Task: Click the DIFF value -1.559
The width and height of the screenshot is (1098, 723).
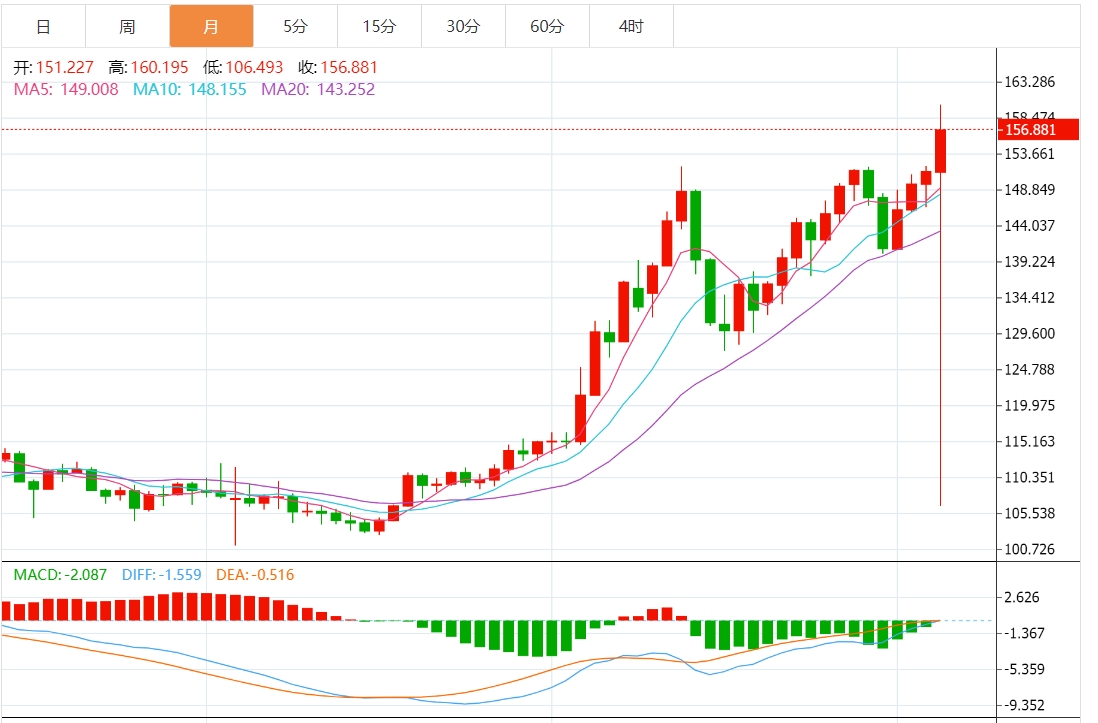Action: click(180, 575)
